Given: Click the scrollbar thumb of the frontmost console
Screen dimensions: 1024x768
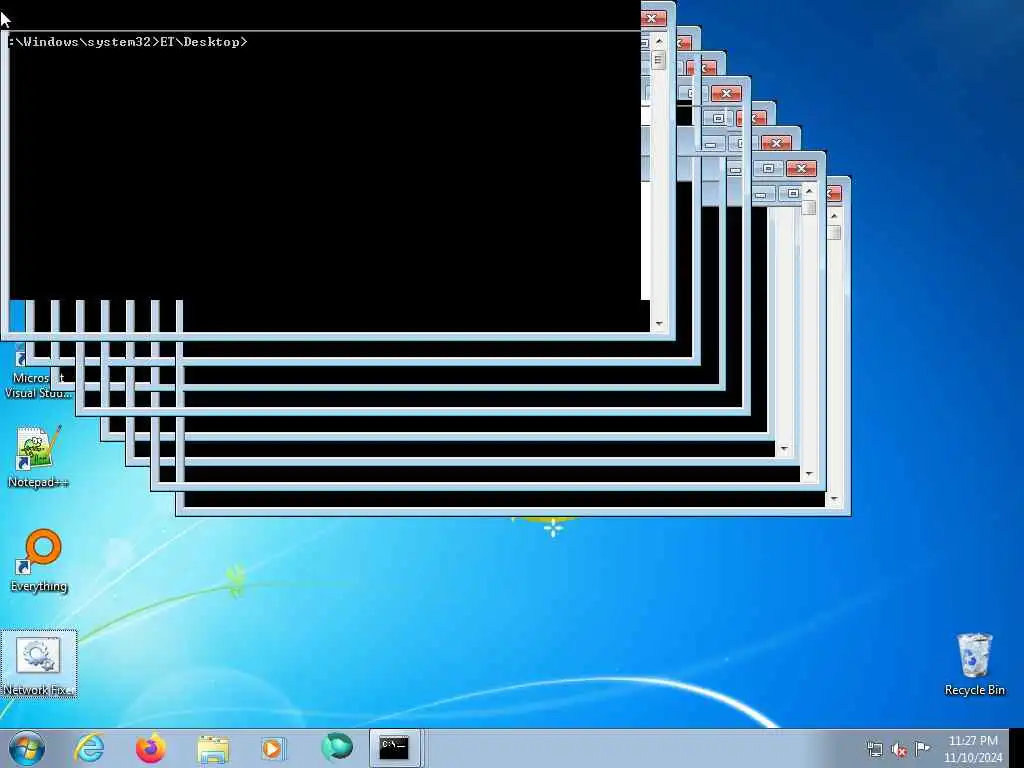Looking at the screenshot, I should tap(658, 60).
